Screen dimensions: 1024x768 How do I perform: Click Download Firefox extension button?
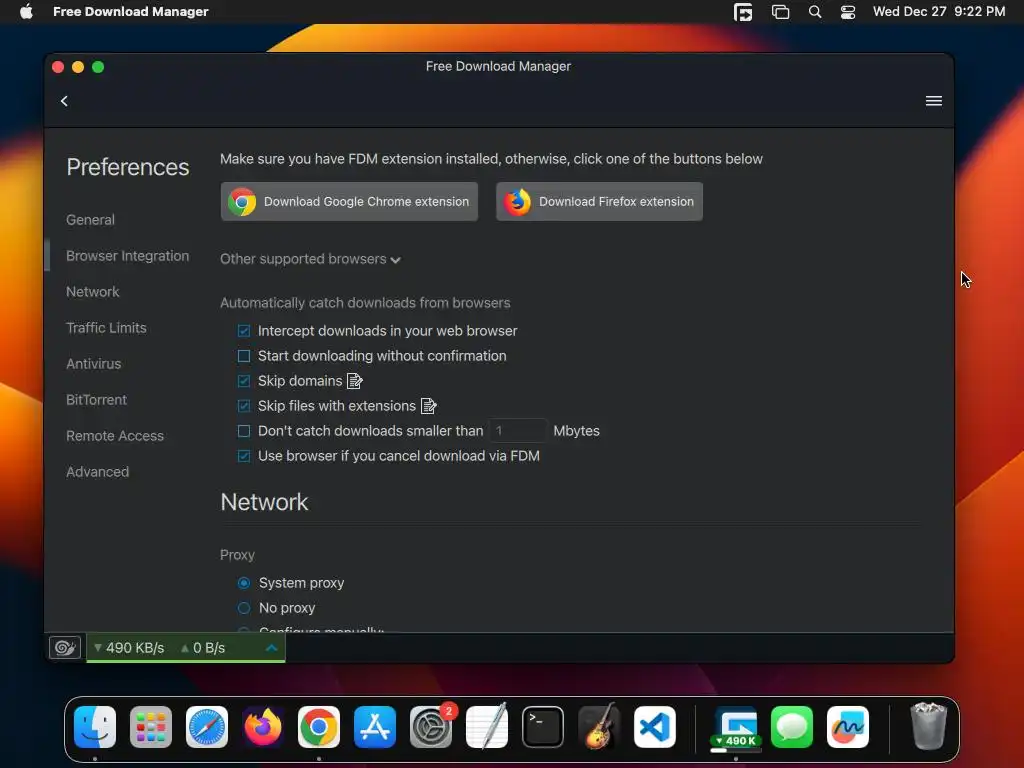click(x=599, y=202)
